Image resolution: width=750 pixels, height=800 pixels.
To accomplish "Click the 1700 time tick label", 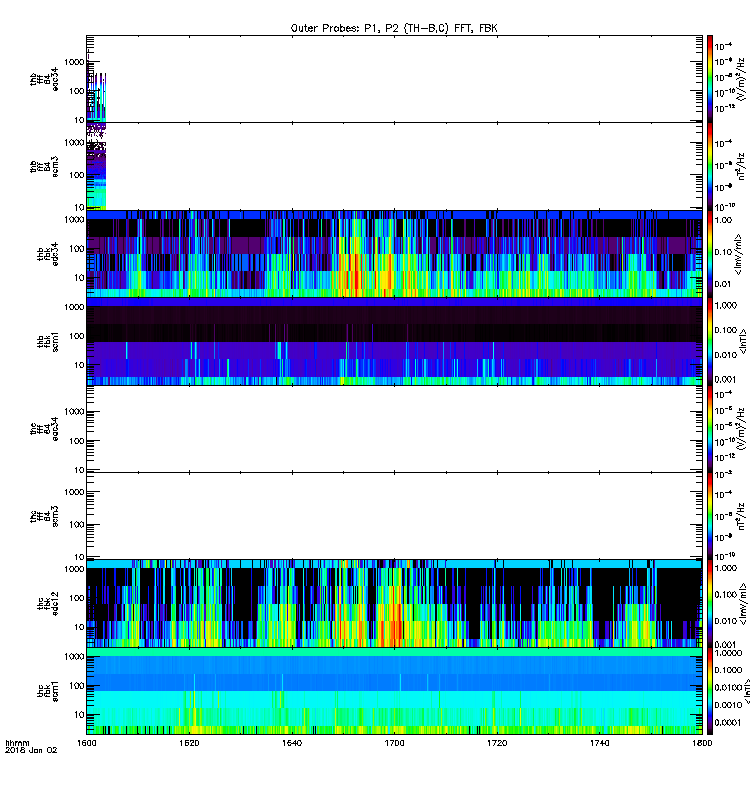I will click(394, 743).
